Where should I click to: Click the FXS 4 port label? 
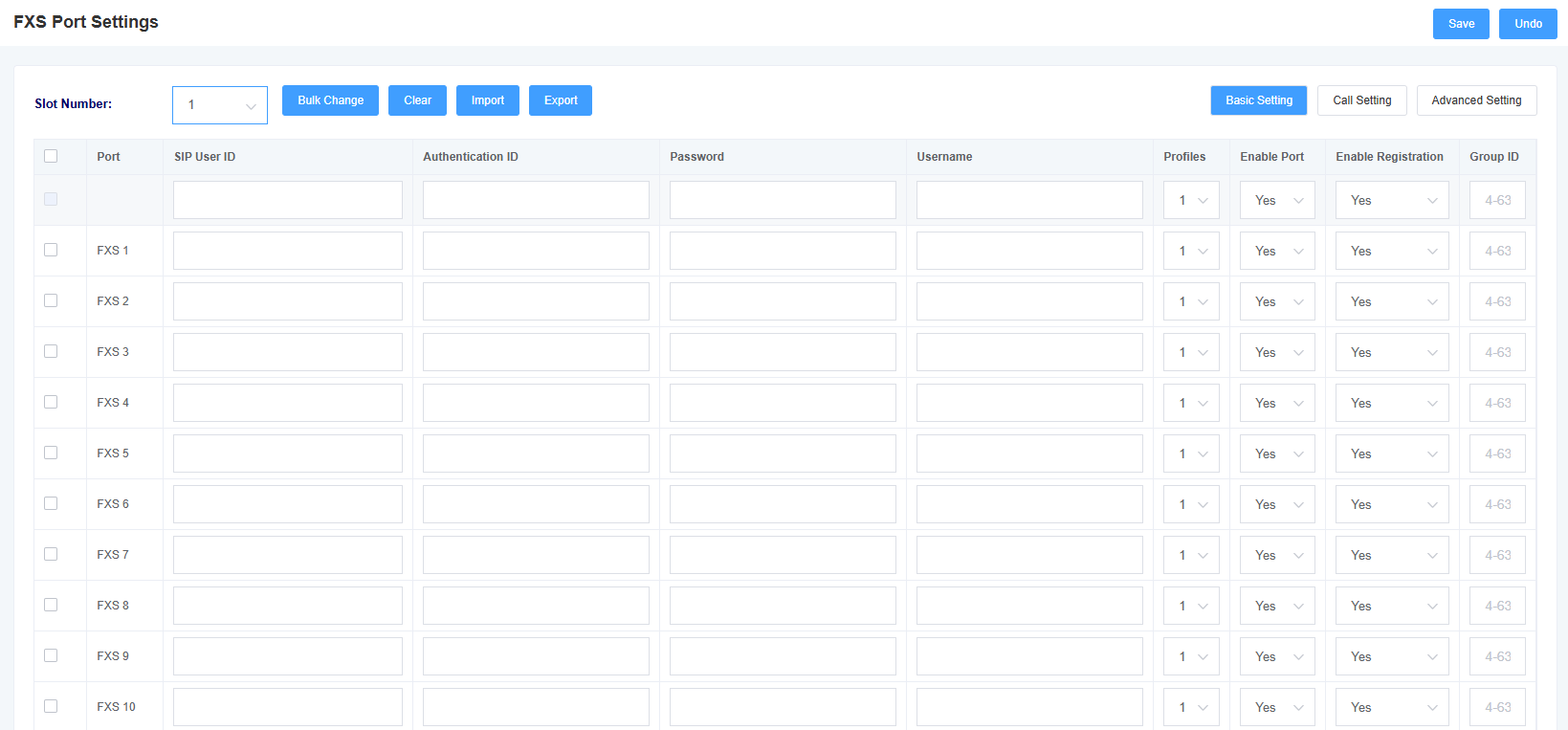(x=113, y=403)
